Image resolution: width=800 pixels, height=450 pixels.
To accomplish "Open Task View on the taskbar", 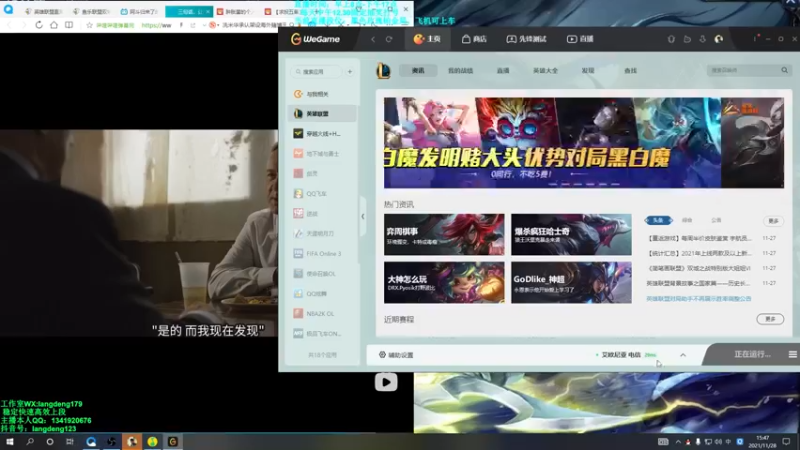I will coord(69,441).
